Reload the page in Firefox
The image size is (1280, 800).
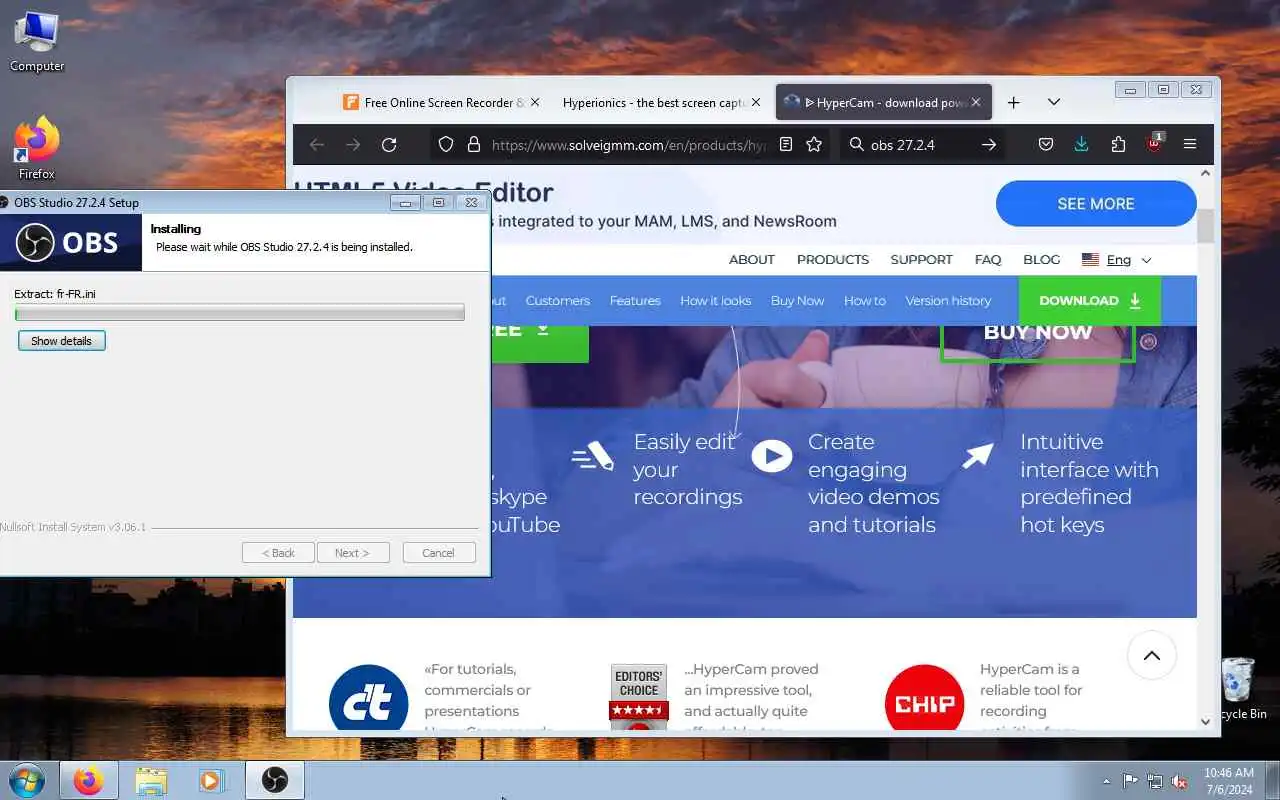click(389, 144)
